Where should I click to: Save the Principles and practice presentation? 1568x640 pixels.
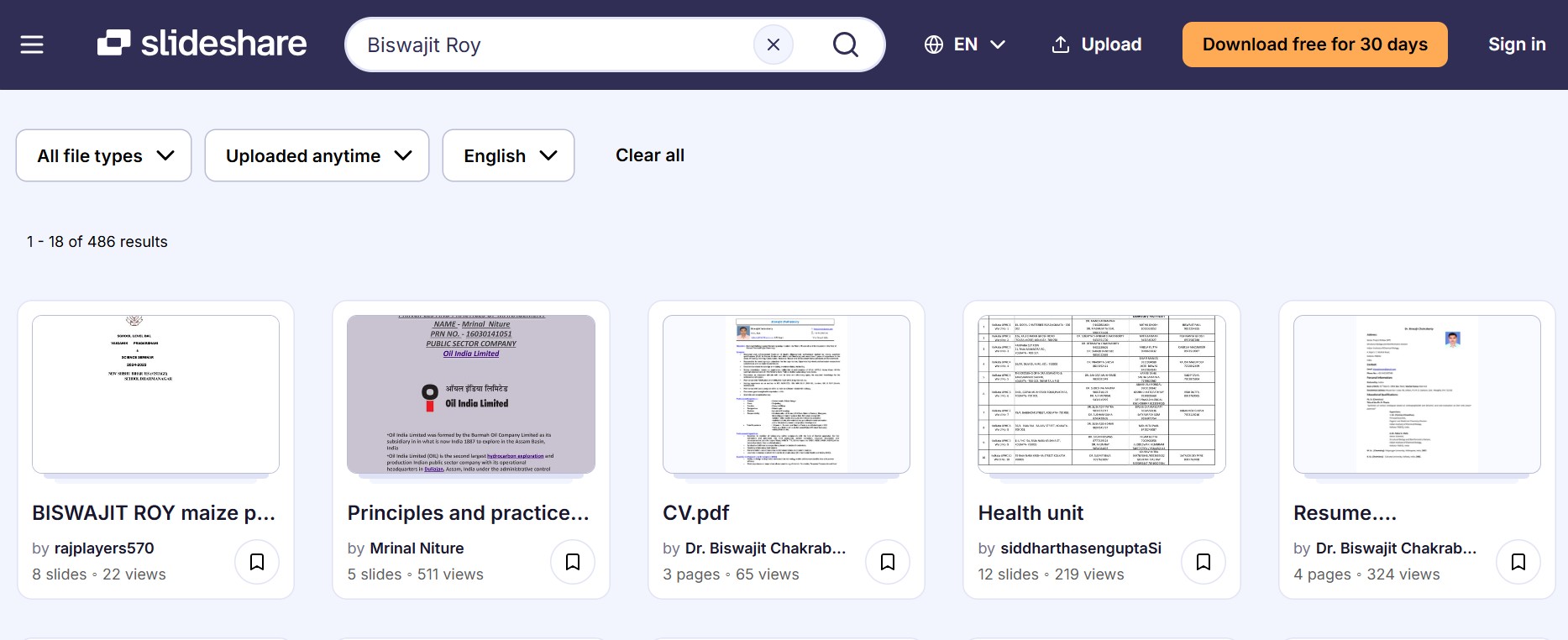[x=573, y=562]
